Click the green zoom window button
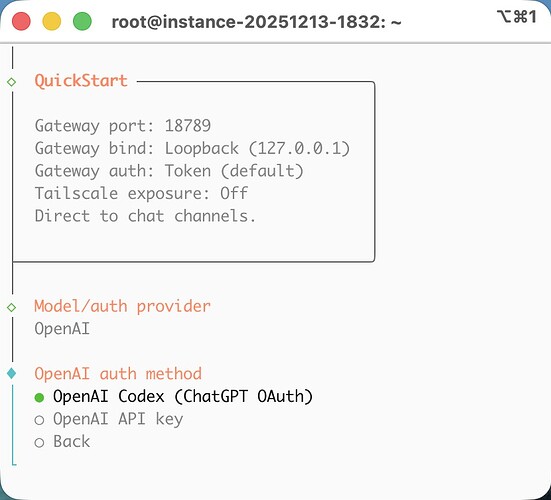This screenshot has height=500, width=551. pyautogui.click(x=82, y=21)
